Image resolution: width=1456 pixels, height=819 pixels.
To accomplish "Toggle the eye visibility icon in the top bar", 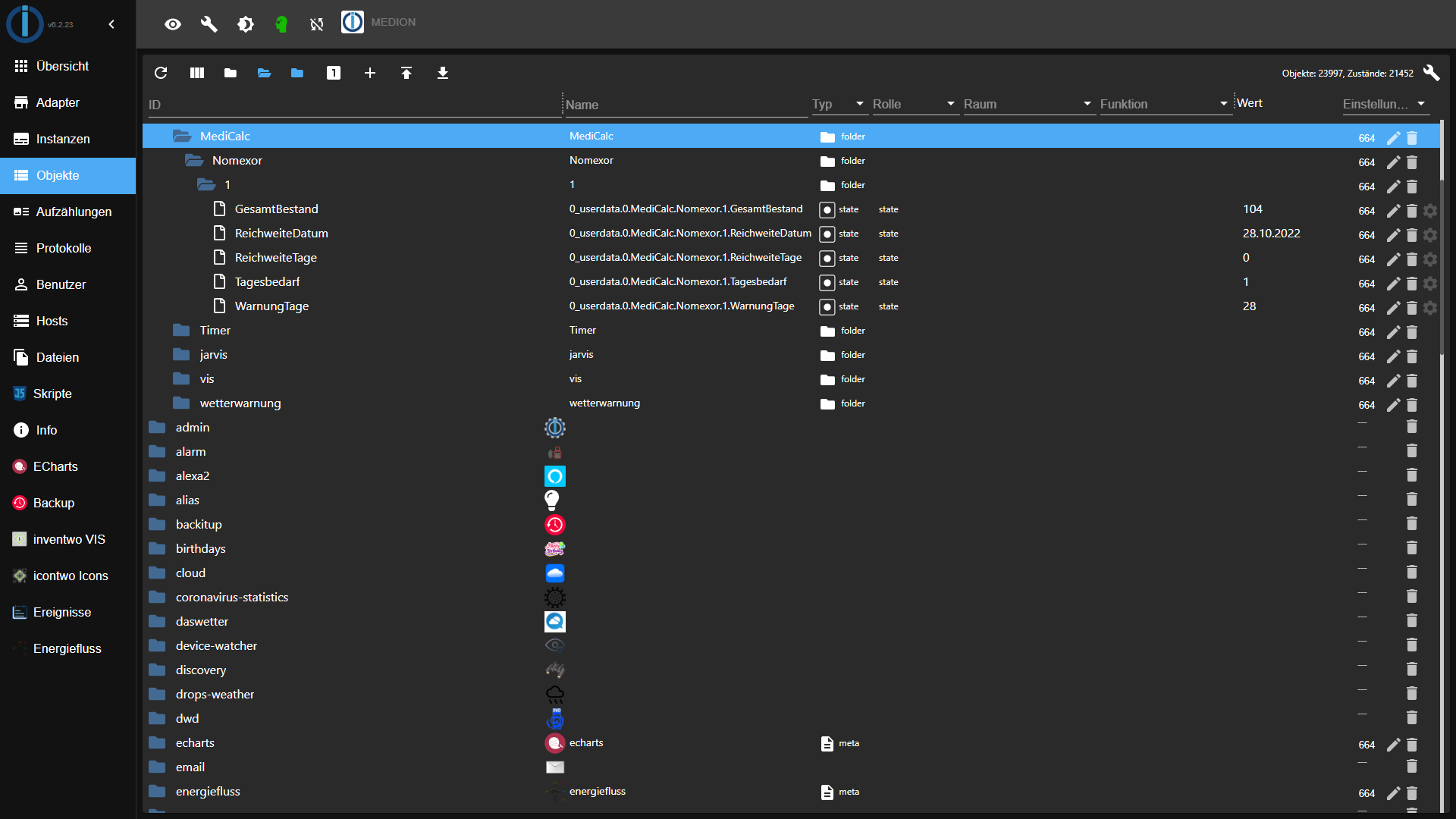I will pyautogui.click(x=173, y=24).
